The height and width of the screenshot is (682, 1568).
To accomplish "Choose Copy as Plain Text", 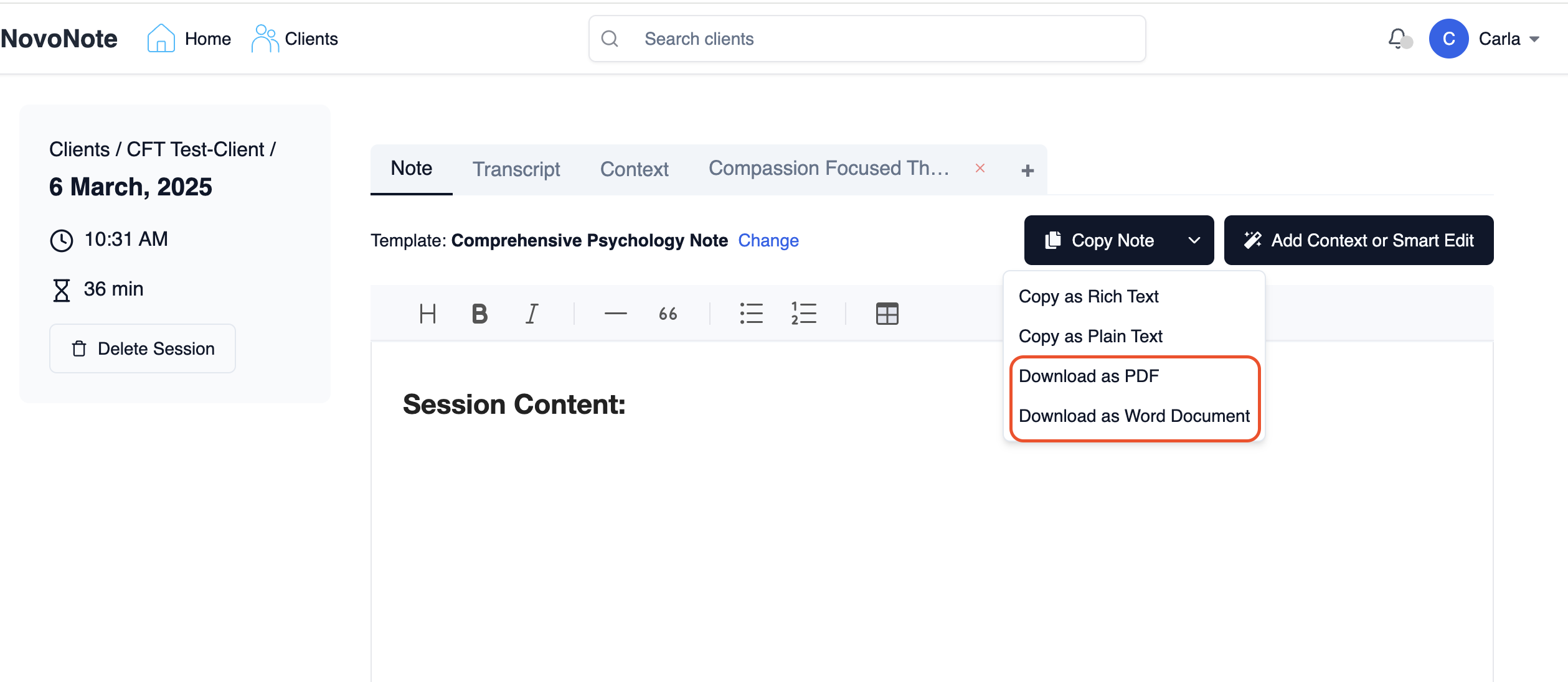I will [1090, 336].
